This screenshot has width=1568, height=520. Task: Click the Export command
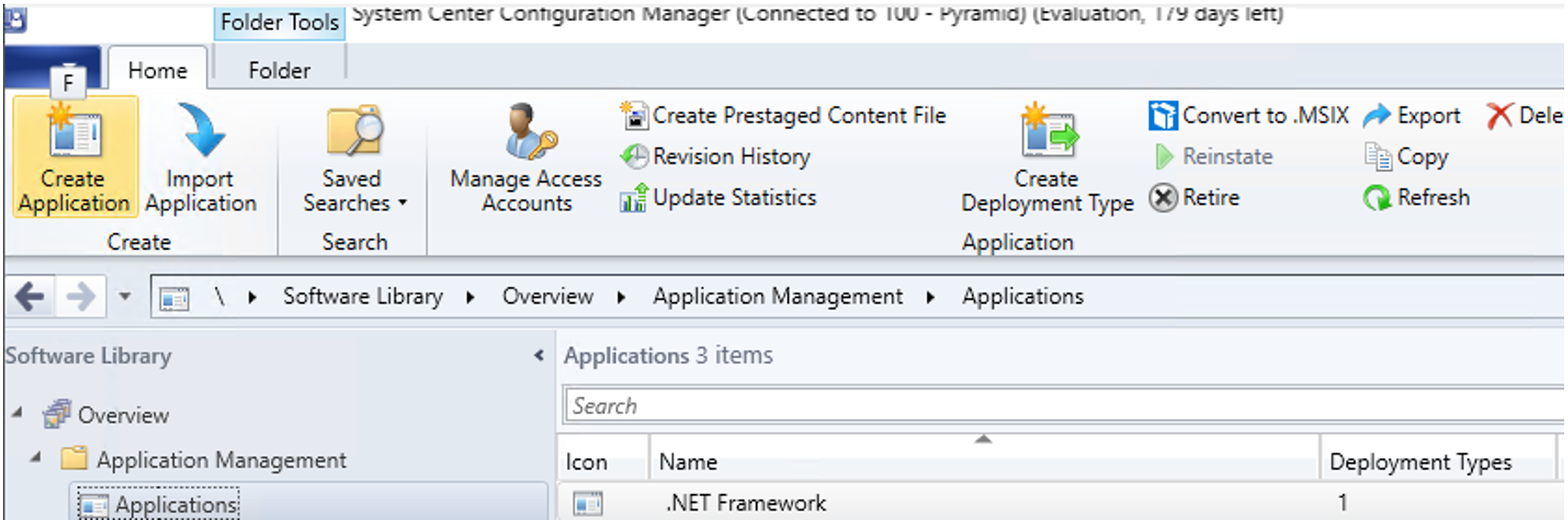coord(1411,115)
